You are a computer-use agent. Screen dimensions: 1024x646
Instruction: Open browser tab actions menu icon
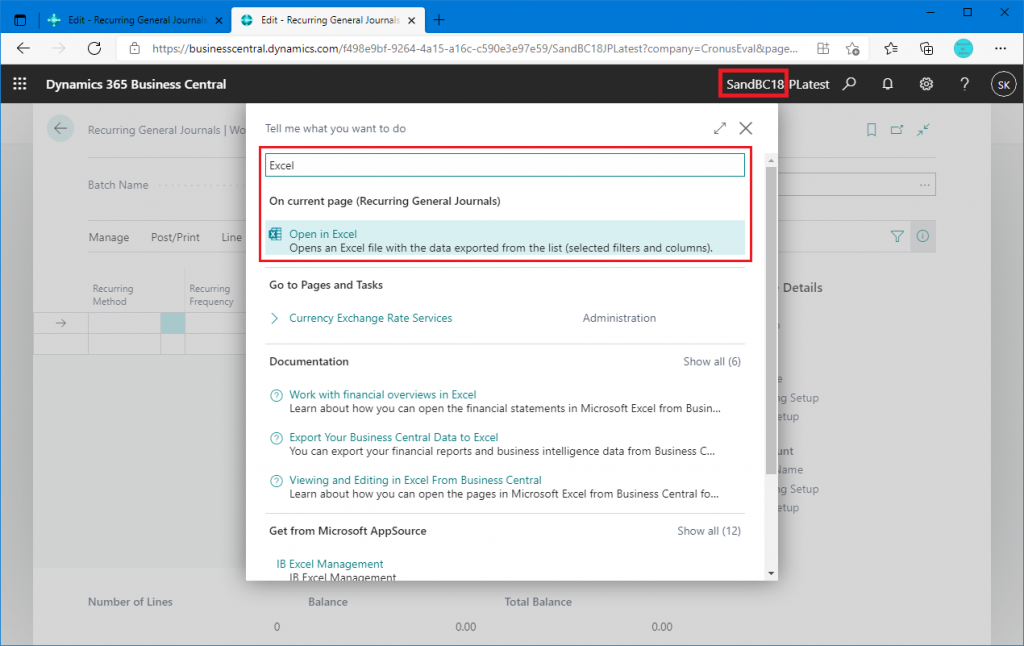click(20, 20)
